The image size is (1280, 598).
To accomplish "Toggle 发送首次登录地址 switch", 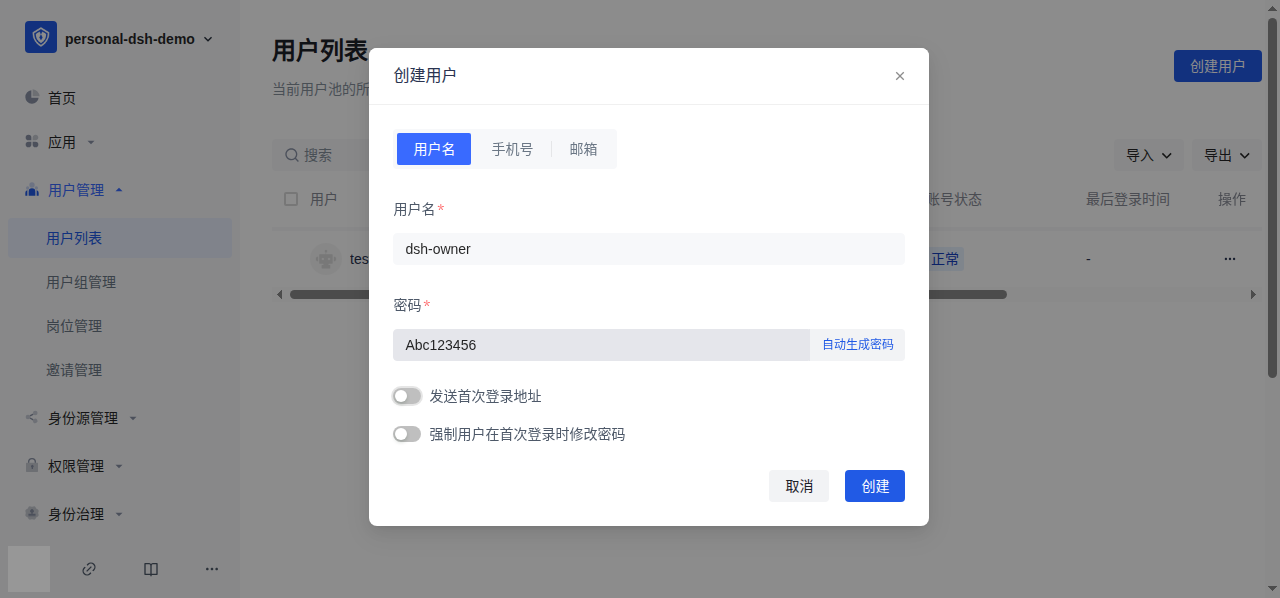I will (x=407, y=396).
